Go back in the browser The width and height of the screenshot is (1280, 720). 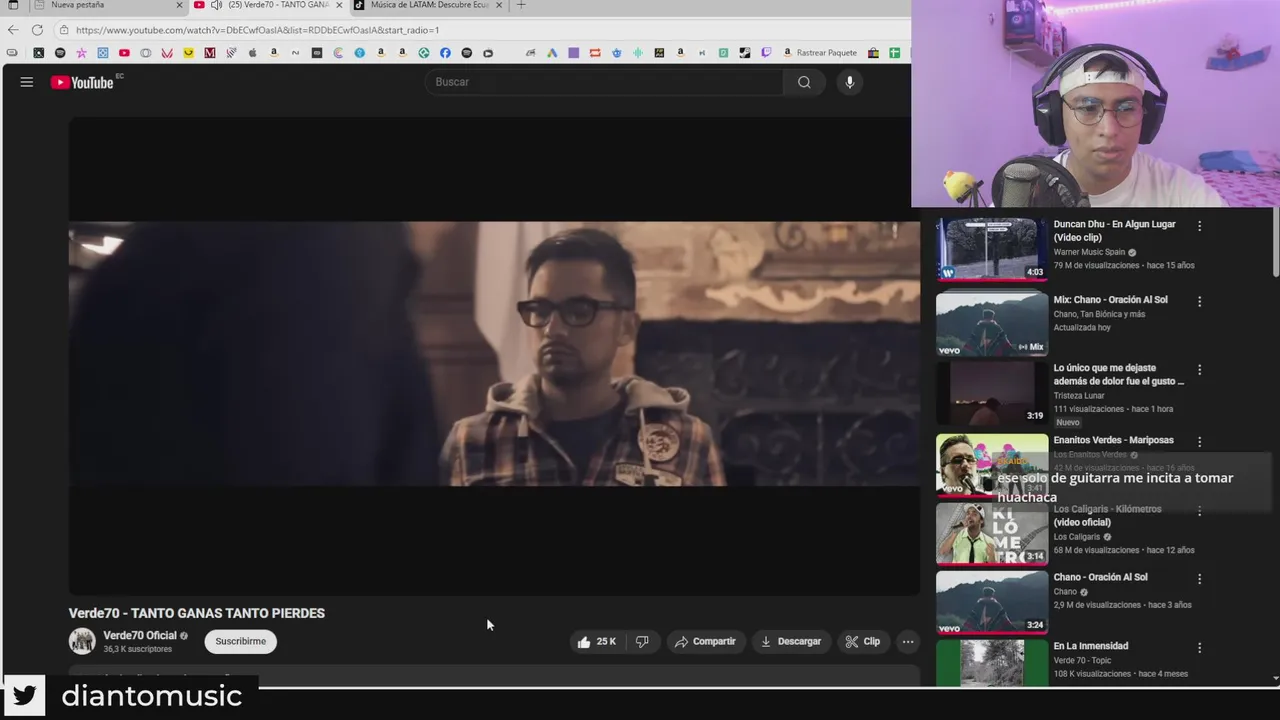13,30
